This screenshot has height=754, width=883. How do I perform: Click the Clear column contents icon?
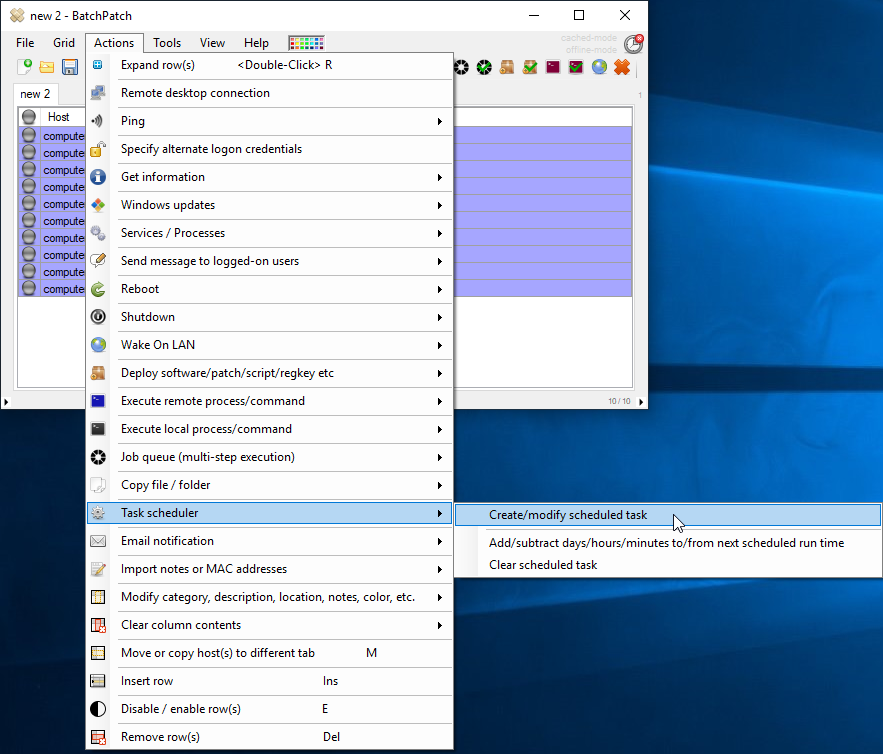coord(98,625)
